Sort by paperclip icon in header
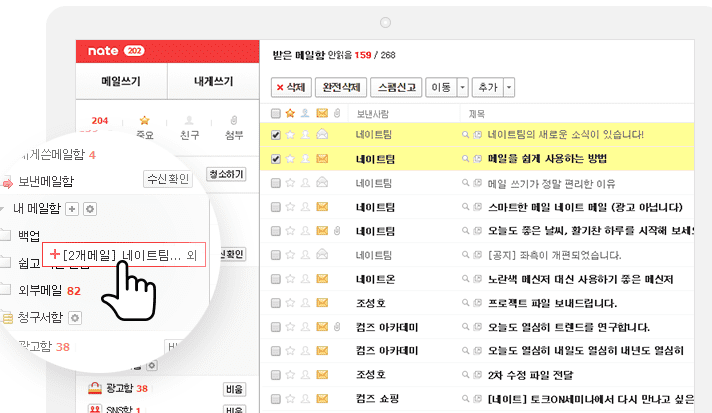This screenshot has width=712, height=413. [x=337, y=113]
